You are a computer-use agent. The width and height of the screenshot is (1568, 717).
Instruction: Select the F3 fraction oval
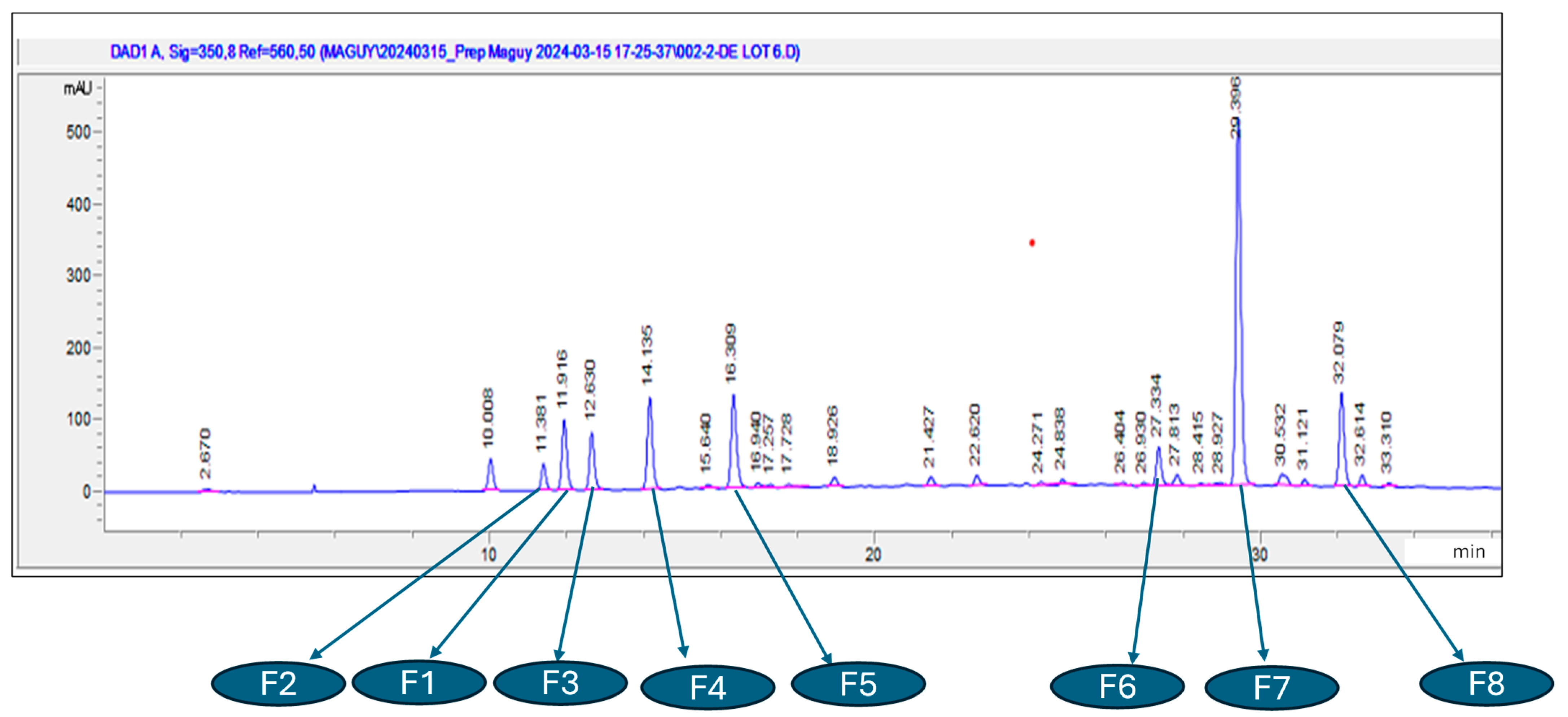[x=560, y=683]
